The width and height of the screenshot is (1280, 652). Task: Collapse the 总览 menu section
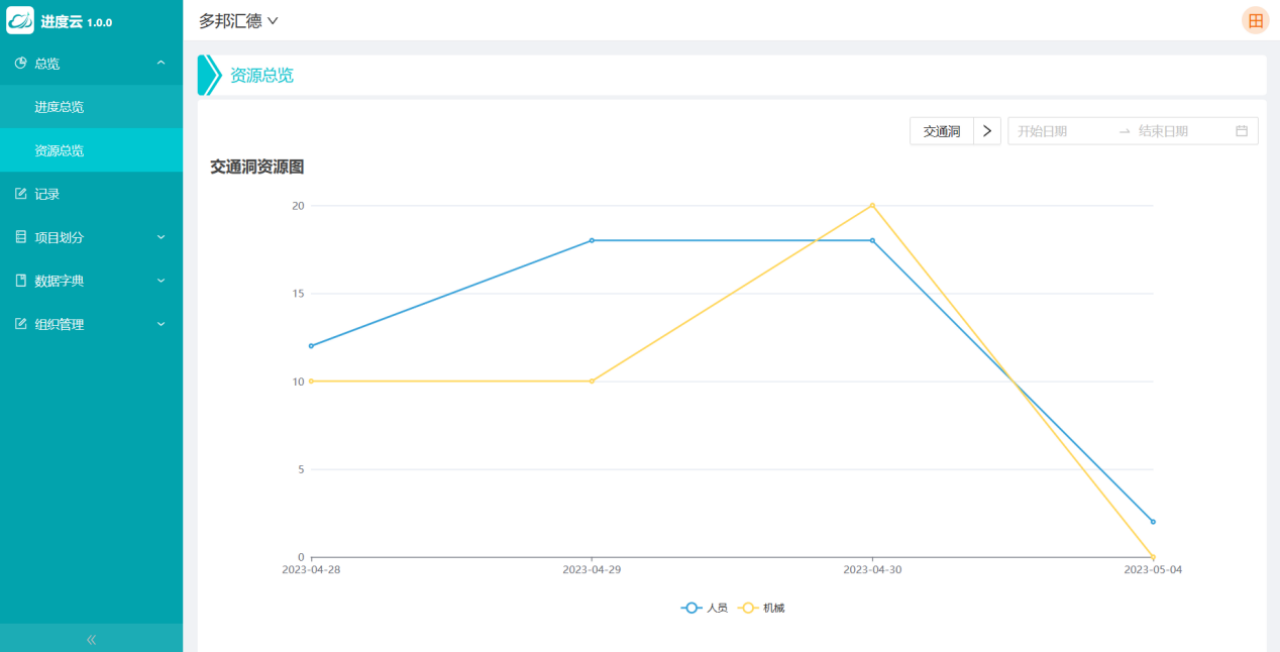coord(161,63)
